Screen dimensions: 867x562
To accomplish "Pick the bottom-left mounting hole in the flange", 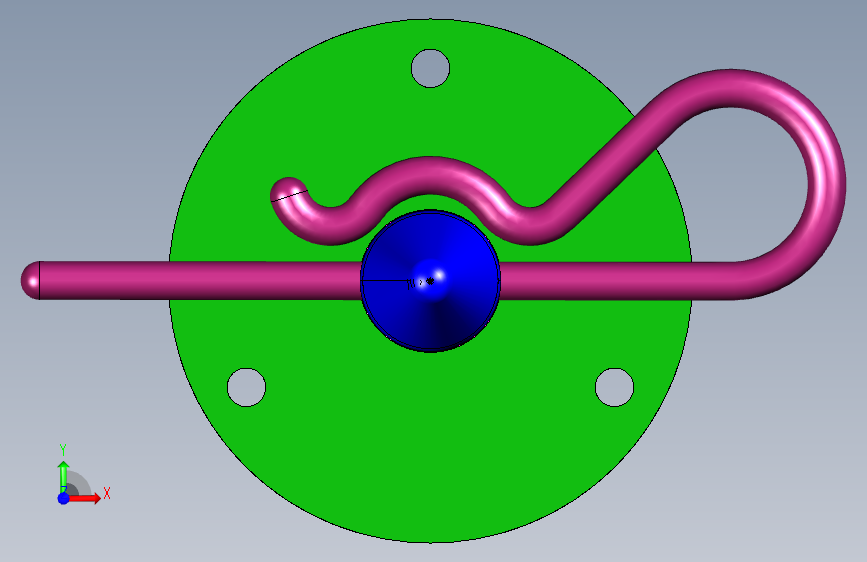I will tap(247, 387).
